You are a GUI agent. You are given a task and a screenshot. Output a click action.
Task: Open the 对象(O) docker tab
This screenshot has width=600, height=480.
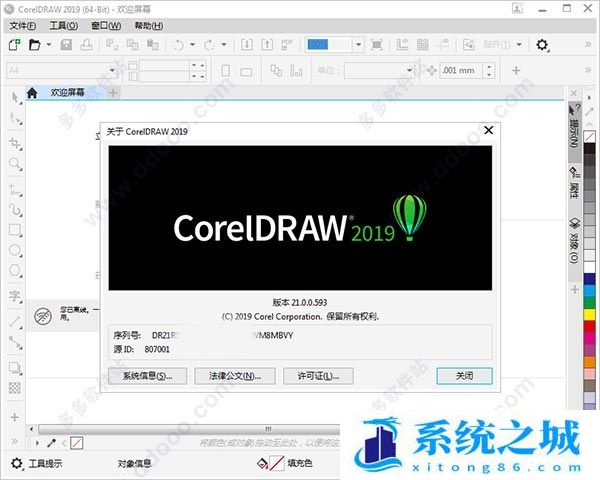[x=575, y=241]
